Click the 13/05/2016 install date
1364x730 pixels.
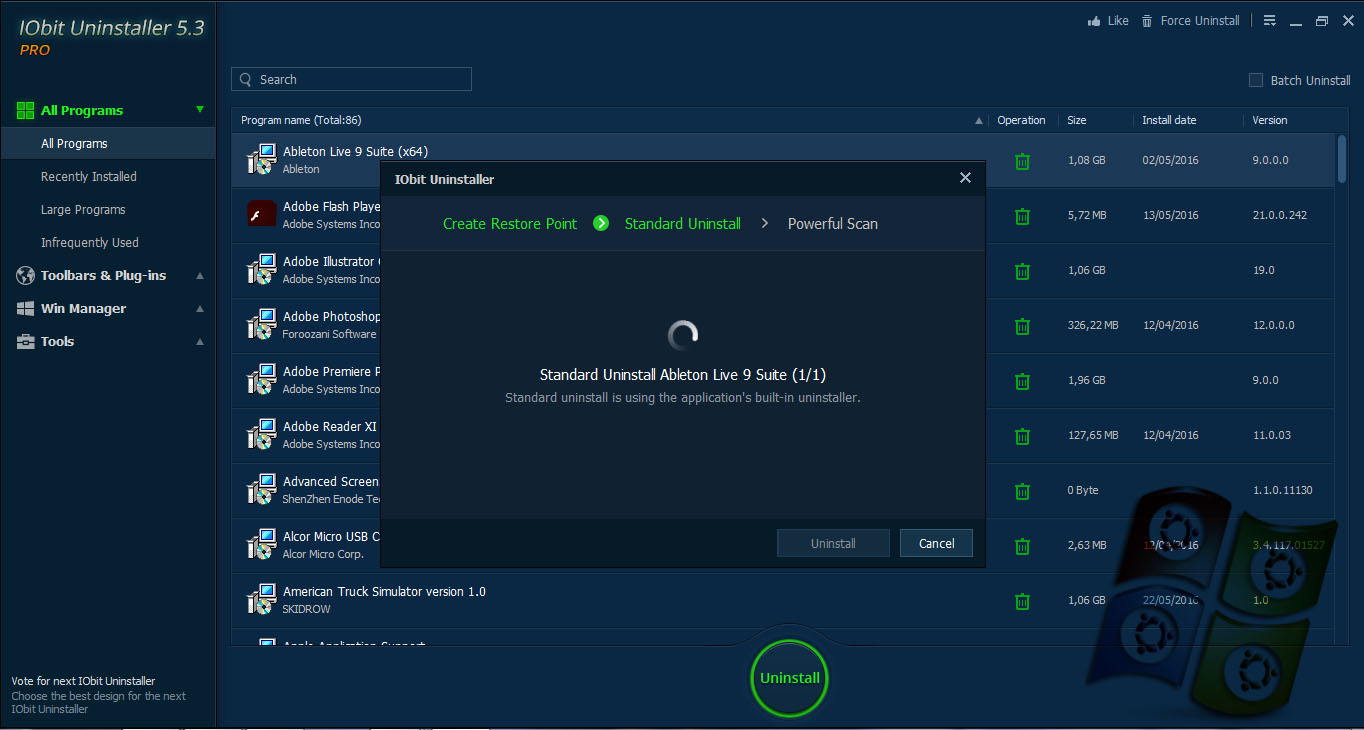[1170, 215]
